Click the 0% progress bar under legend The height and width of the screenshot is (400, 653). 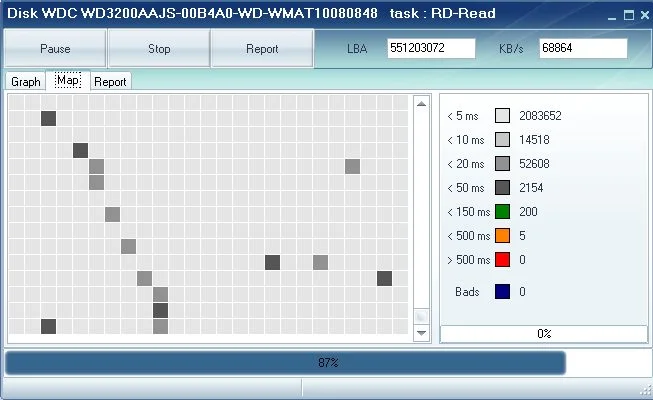click(x=544, y=334)
